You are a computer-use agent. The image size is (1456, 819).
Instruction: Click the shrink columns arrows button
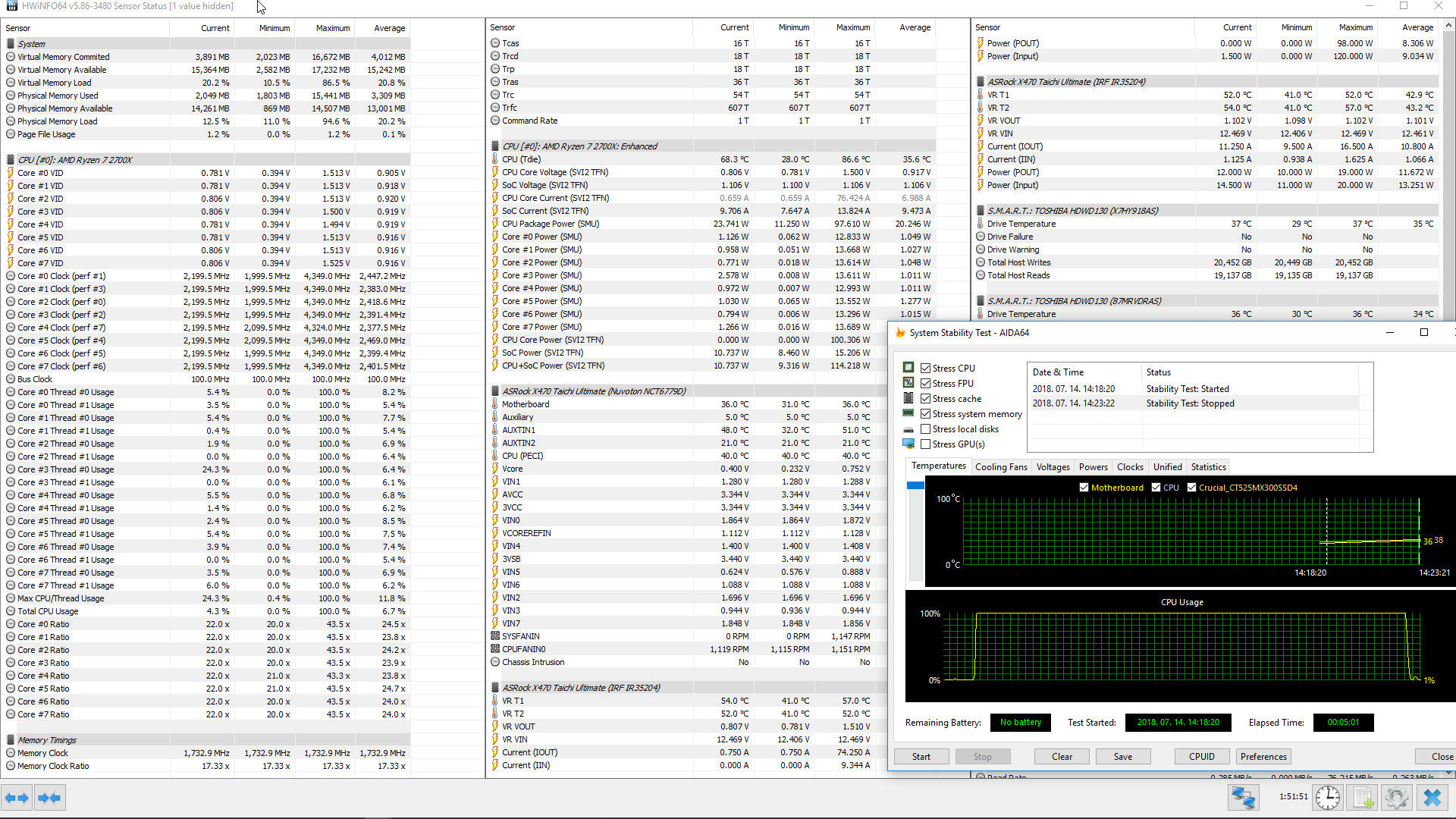click(49, 798)
